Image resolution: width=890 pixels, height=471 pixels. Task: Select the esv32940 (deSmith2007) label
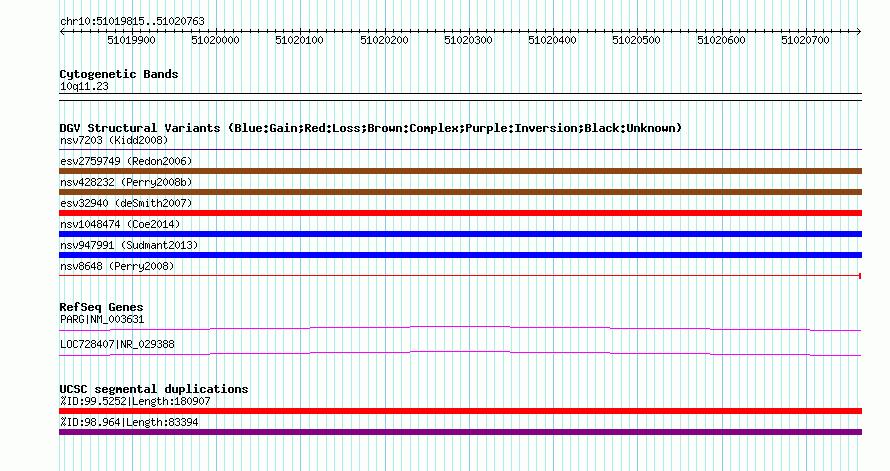click(126, 203)
